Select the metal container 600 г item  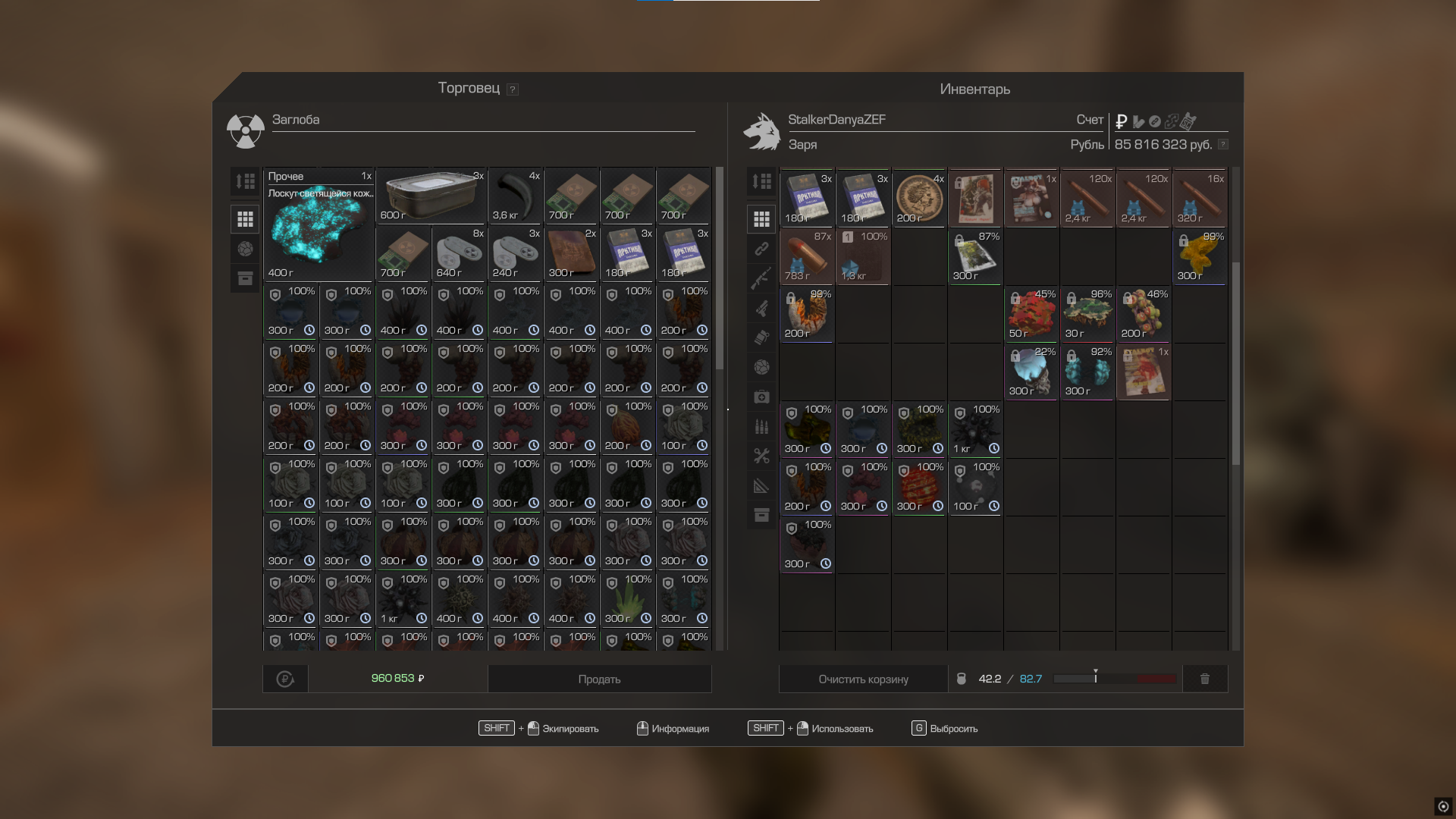pyautogui.click(x=431, y=196)
